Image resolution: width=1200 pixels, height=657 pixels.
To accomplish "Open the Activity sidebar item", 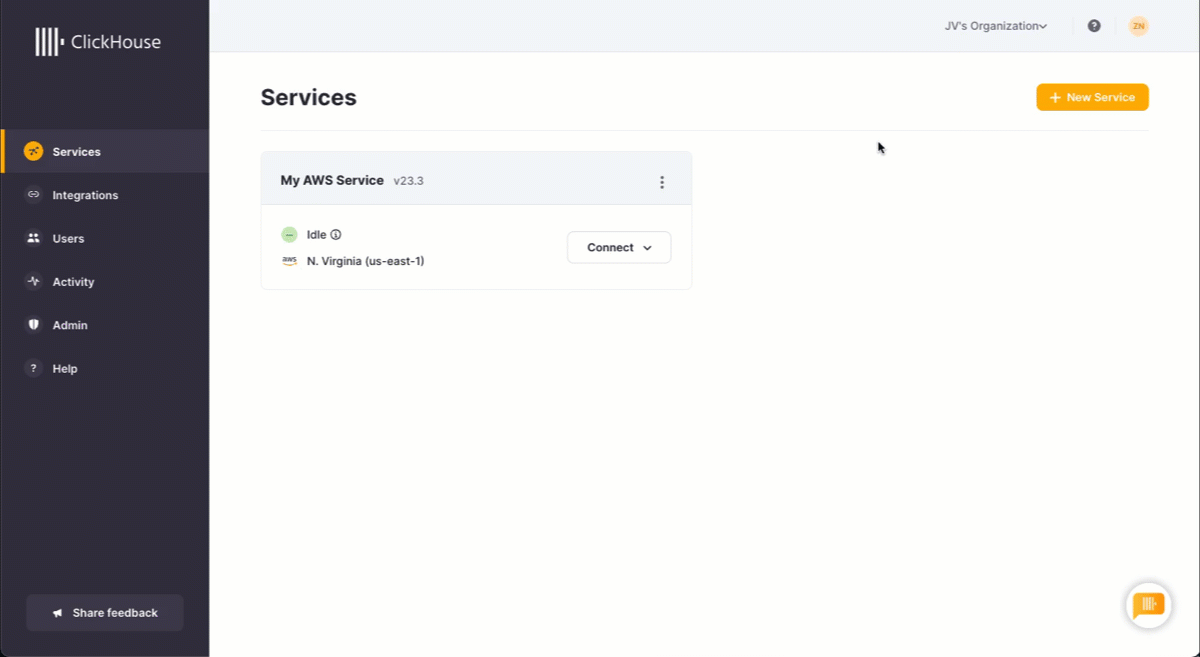I will (x=73, y=282).
